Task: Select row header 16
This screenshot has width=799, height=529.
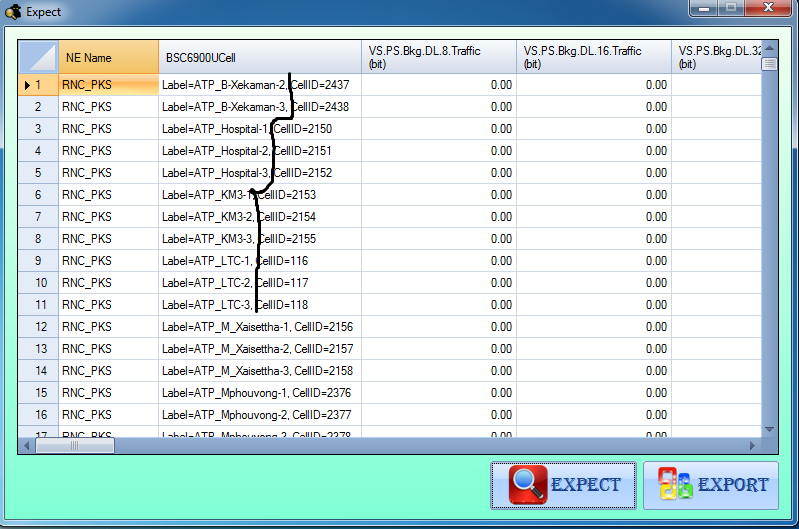Action: pos(39,415)
